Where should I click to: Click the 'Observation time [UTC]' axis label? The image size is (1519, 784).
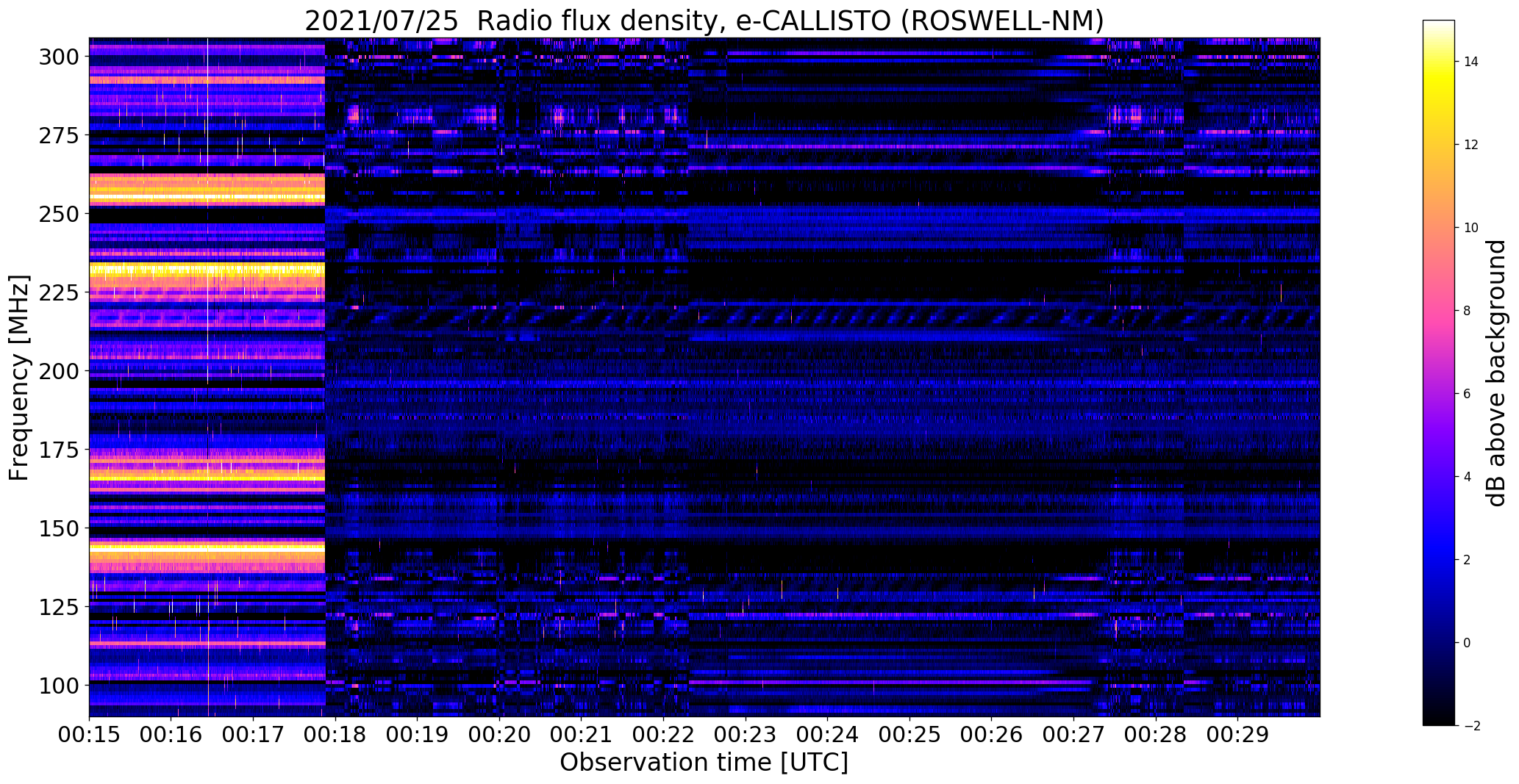coord(704,762)
